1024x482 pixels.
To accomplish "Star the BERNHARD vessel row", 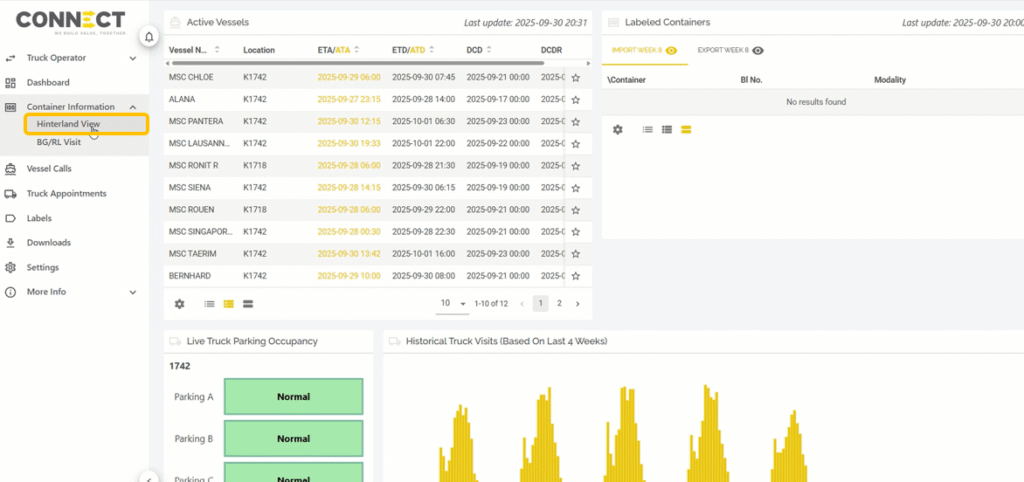I will pos(575,275).
